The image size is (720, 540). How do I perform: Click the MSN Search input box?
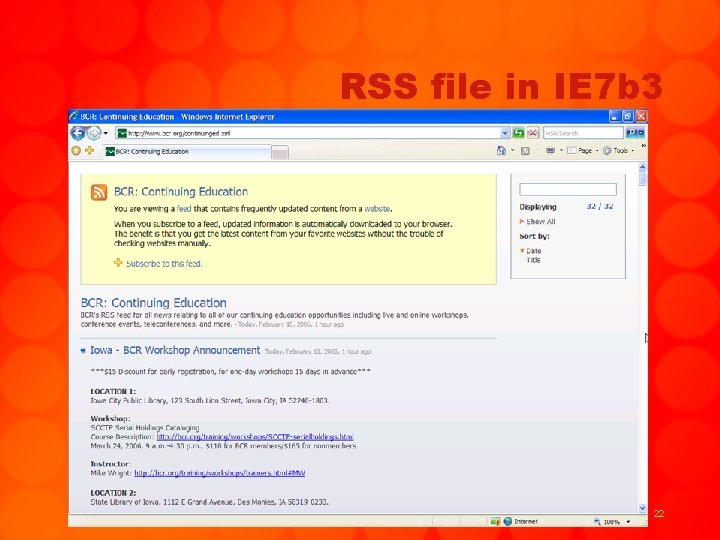583,133
